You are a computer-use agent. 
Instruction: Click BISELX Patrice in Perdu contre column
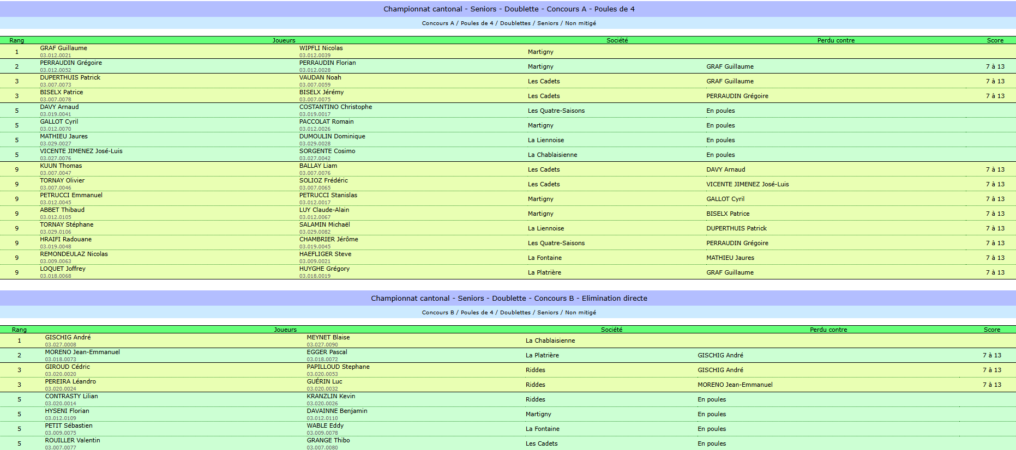tap(728, 214)
